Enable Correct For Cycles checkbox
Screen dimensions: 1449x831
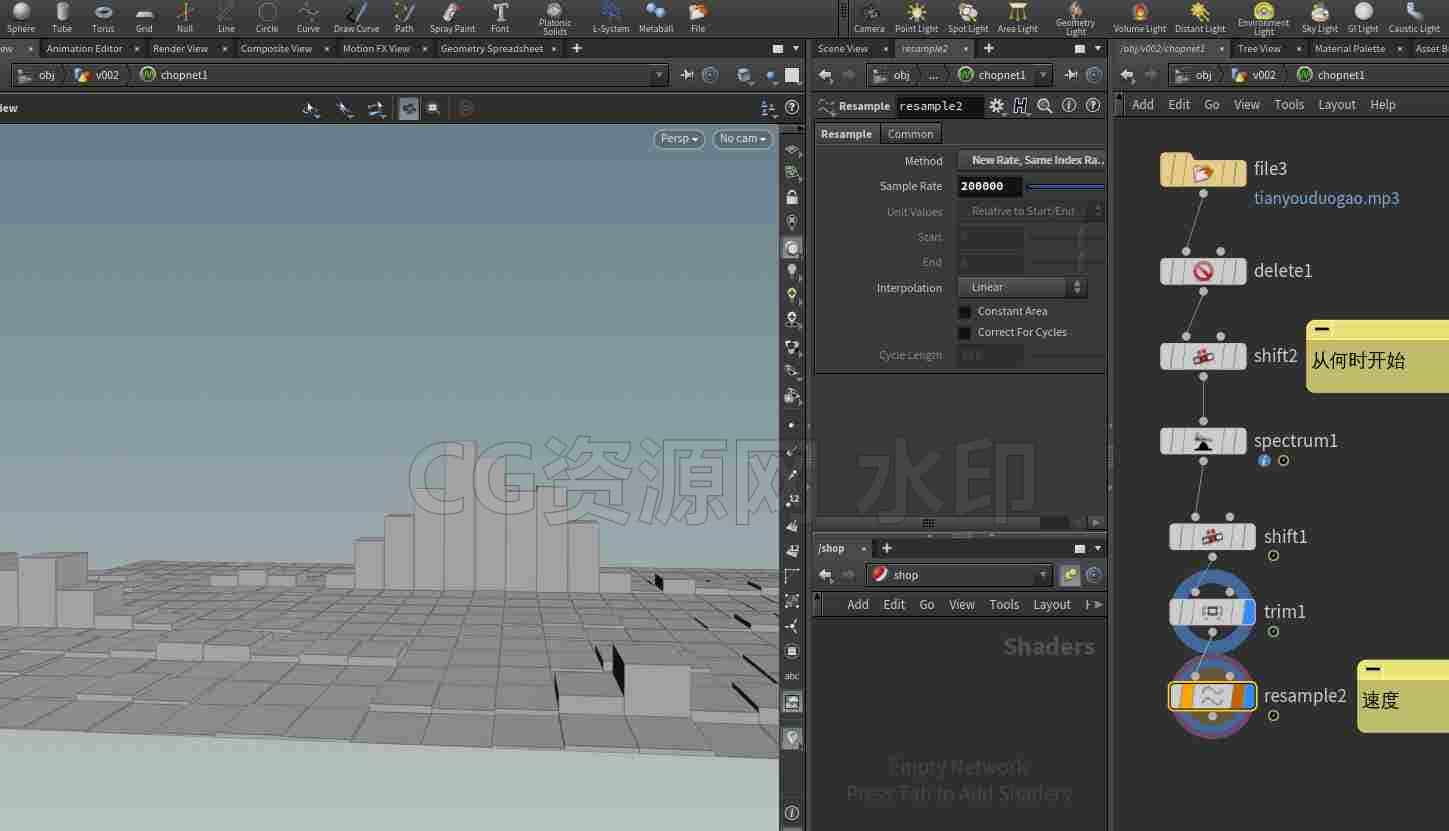[x=965, y=333]
